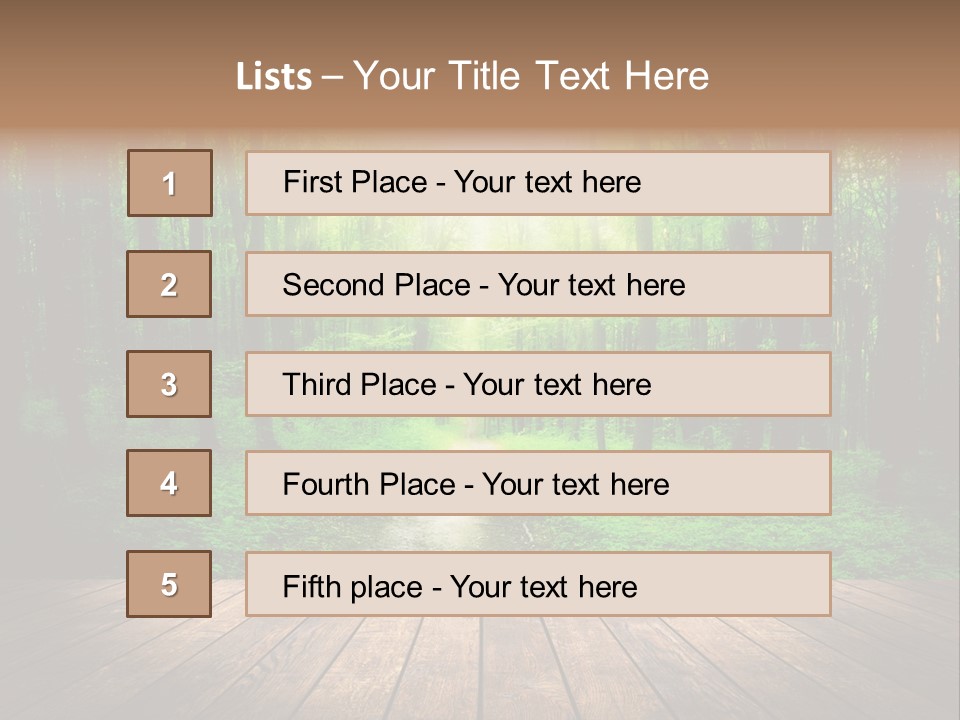Click the 'Fifth place - Your text here' bar
Viewport: 960px width, 720px height.
coord(538,584)
